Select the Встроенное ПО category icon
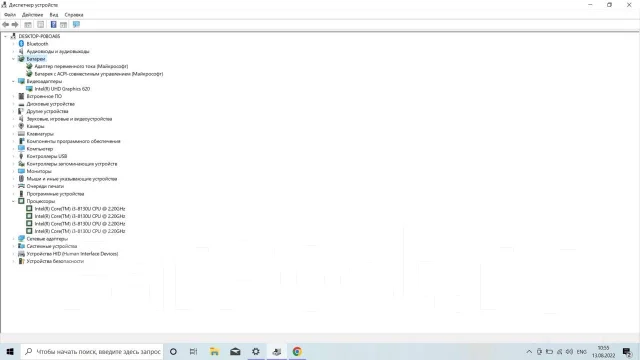Viewport: 640px width, 360px height. 21,96
